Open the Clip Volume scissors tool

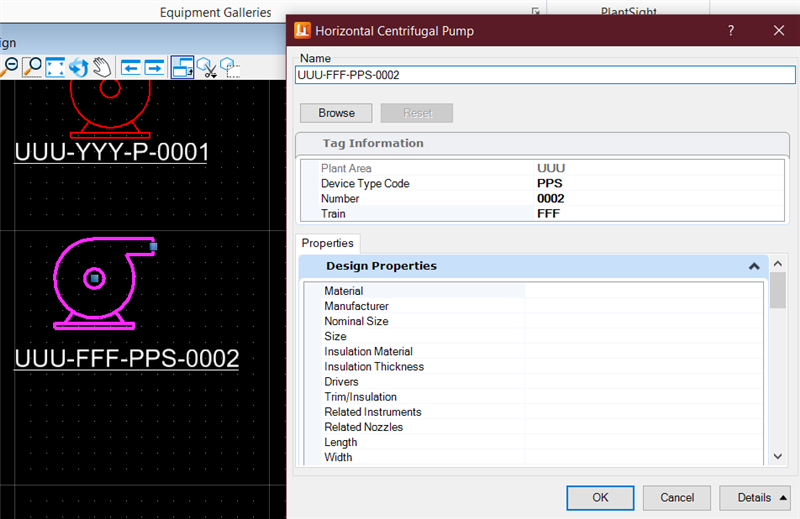pyautogui.click(x=207, y=67)
